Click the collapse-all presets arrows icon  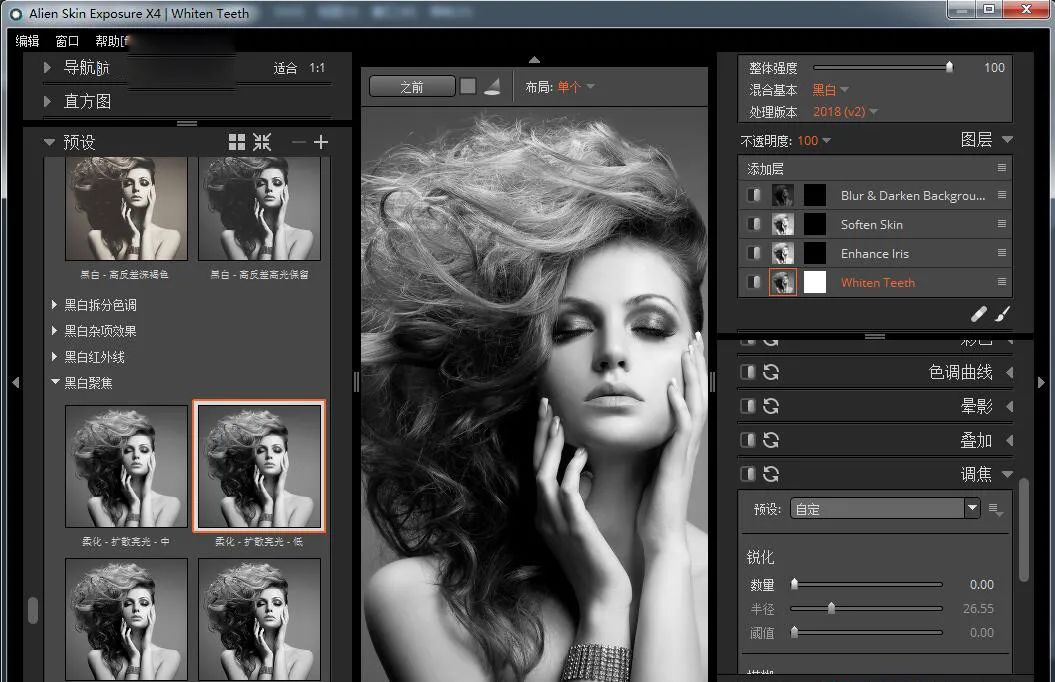click(262, 142)
